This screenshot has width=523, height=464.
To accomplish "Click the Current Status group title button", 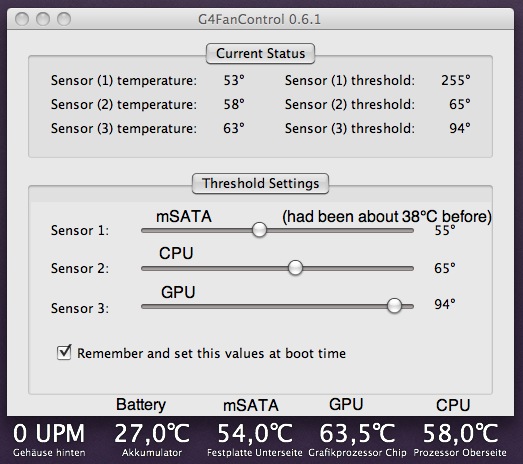I will (260, 53).
